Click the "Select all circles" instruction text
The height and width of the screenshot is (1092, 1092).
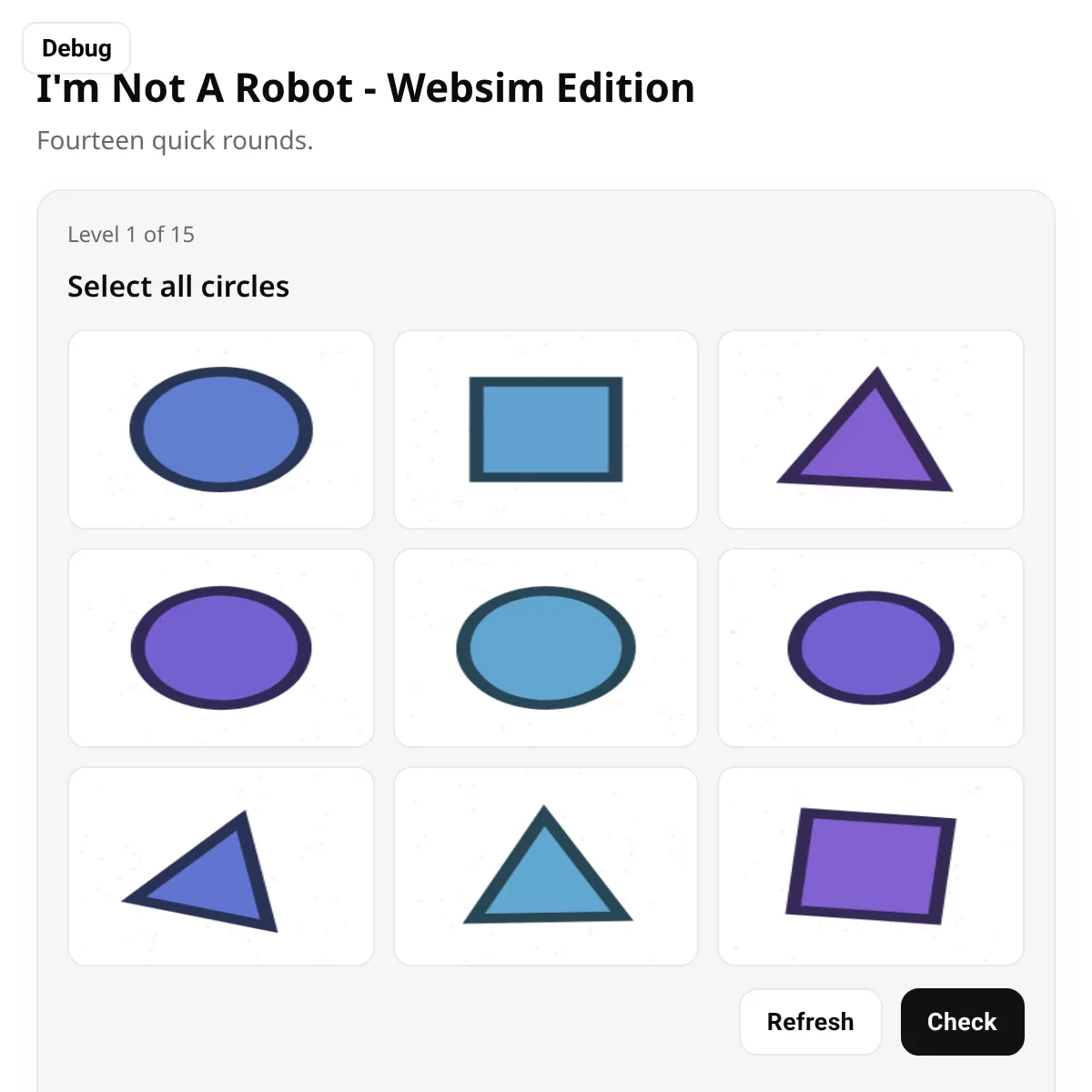[178, 287]
